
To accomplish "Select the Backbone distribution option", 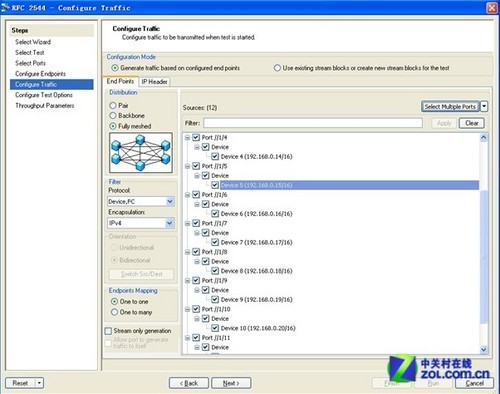I will tap(113, 116).
